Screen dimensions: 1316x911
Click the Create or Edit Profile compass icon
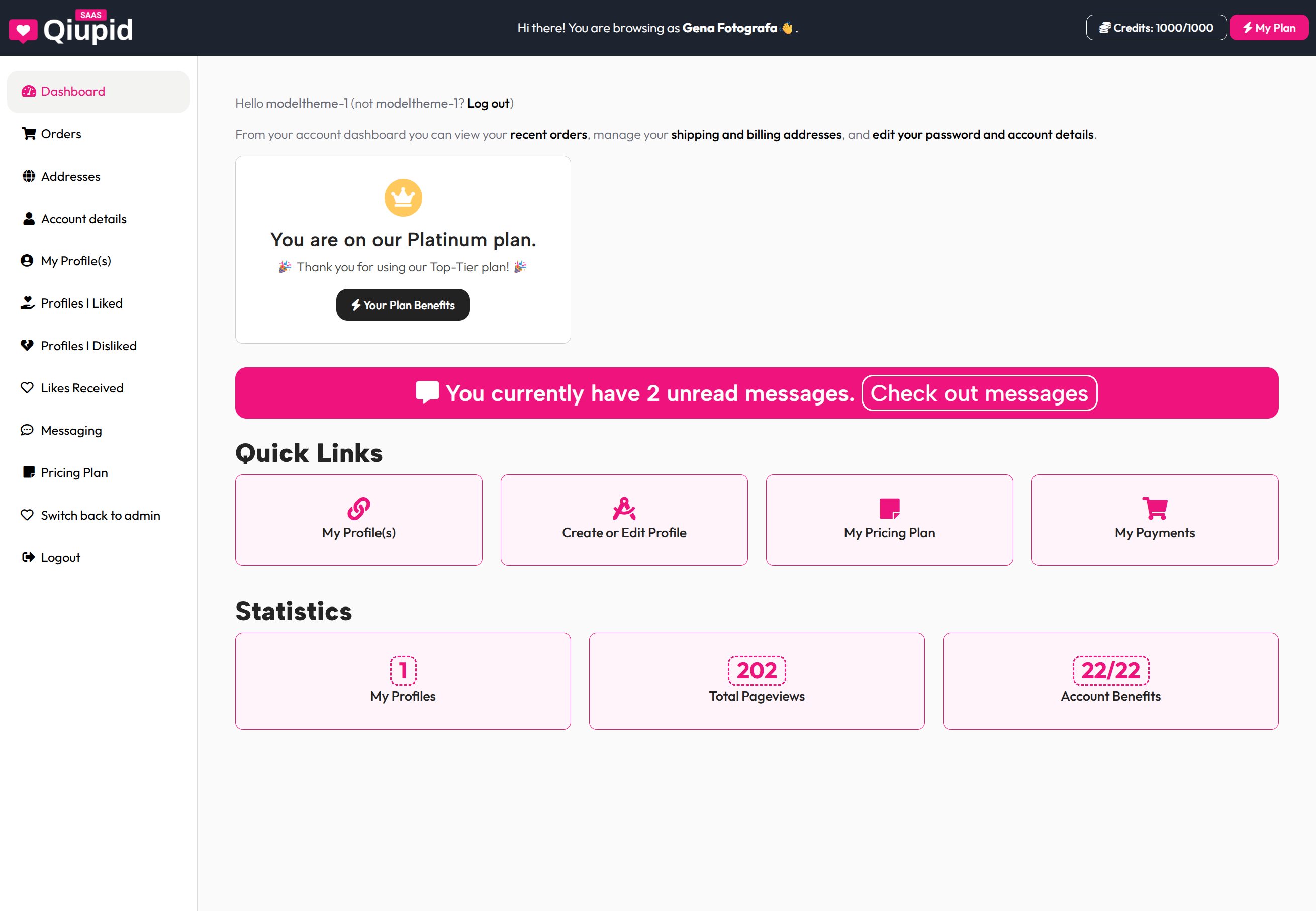[624, 508]
